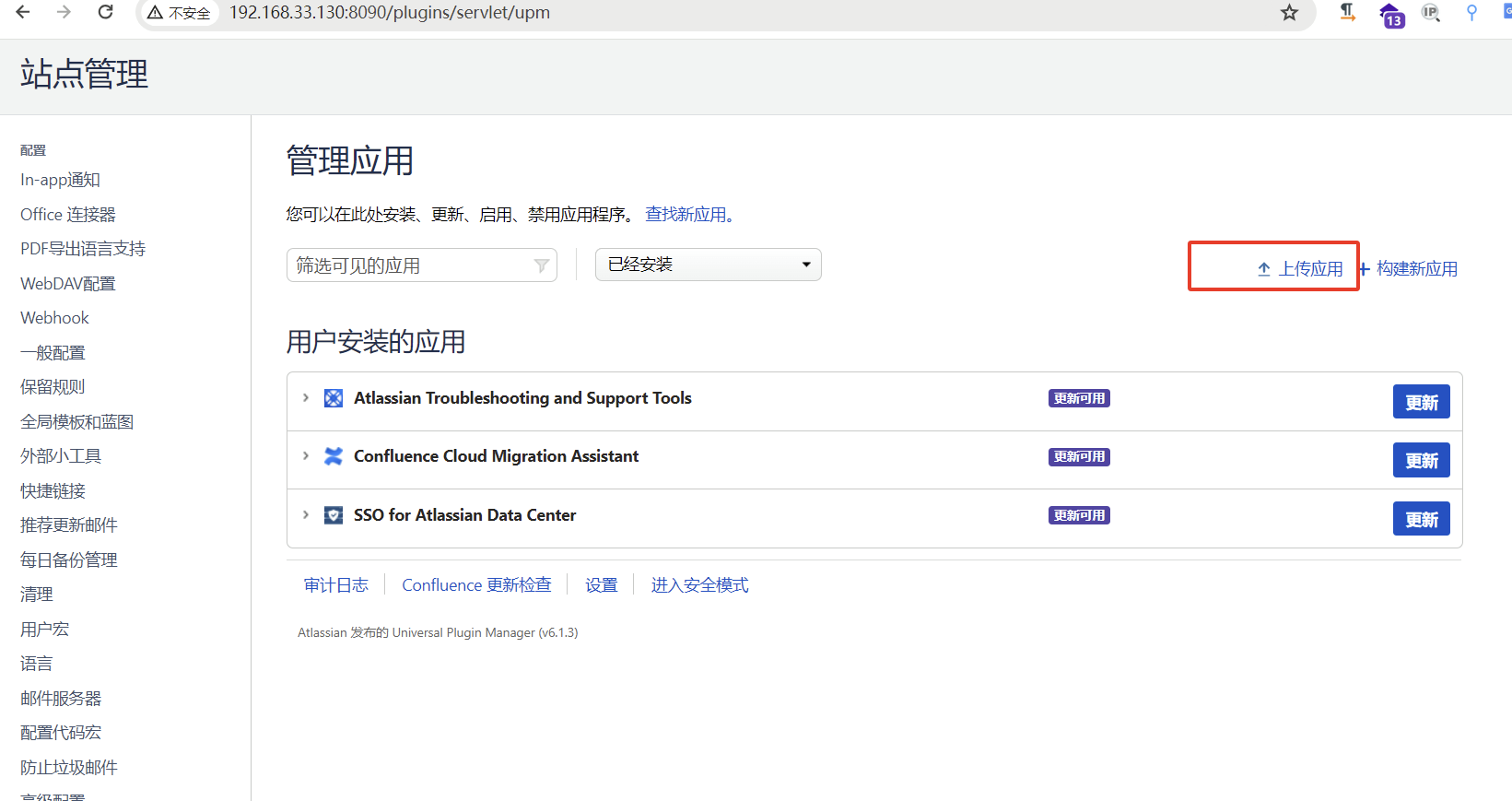Click 构建新应用 link
This screenshot has height=801, width=1512.
1417,269
